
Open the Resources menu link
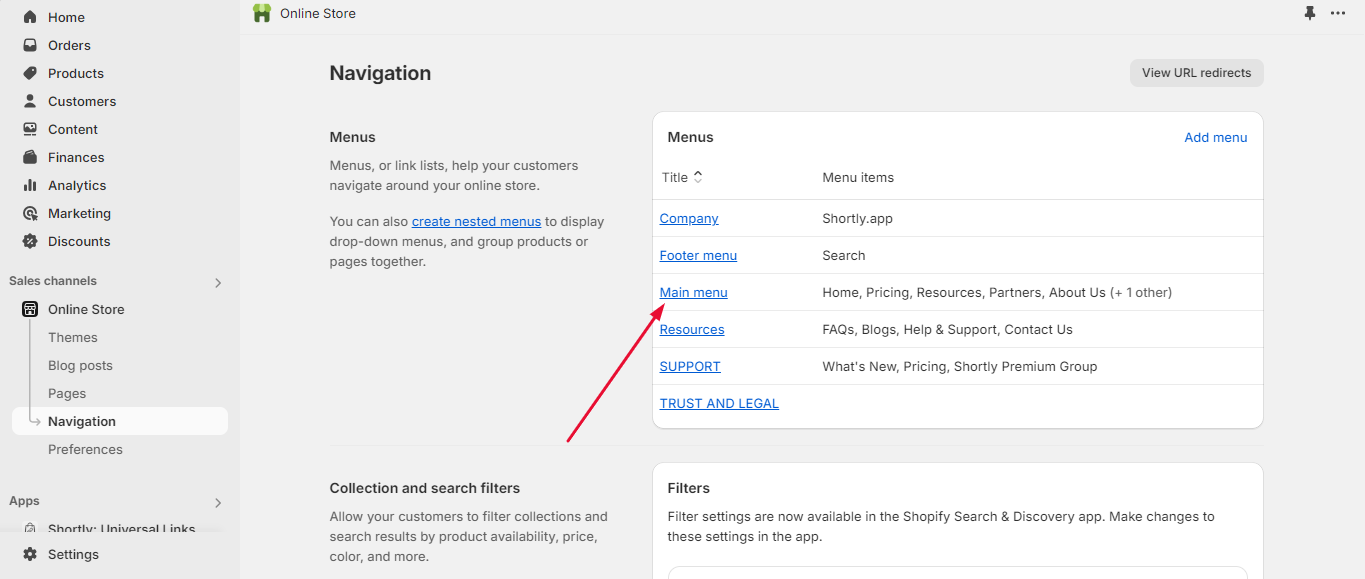[x=692, y=329]
